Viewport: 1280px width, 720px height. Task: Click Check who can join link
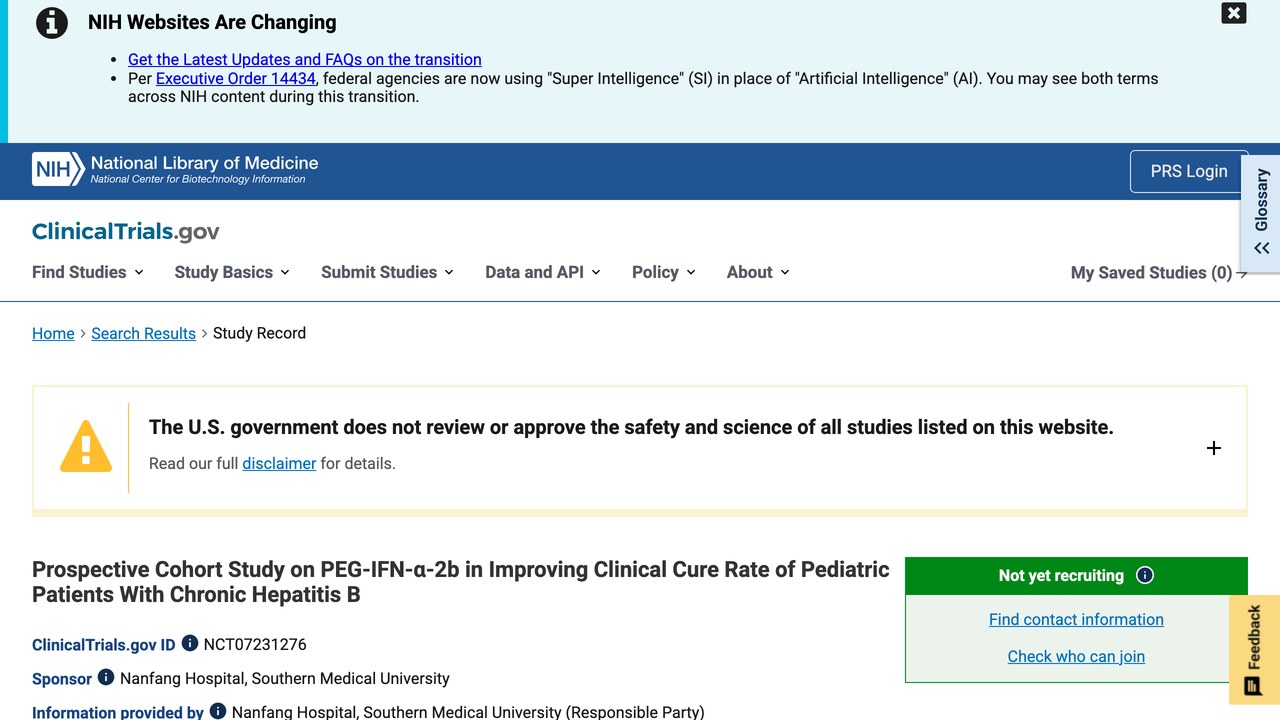(x=1076, y=656)
